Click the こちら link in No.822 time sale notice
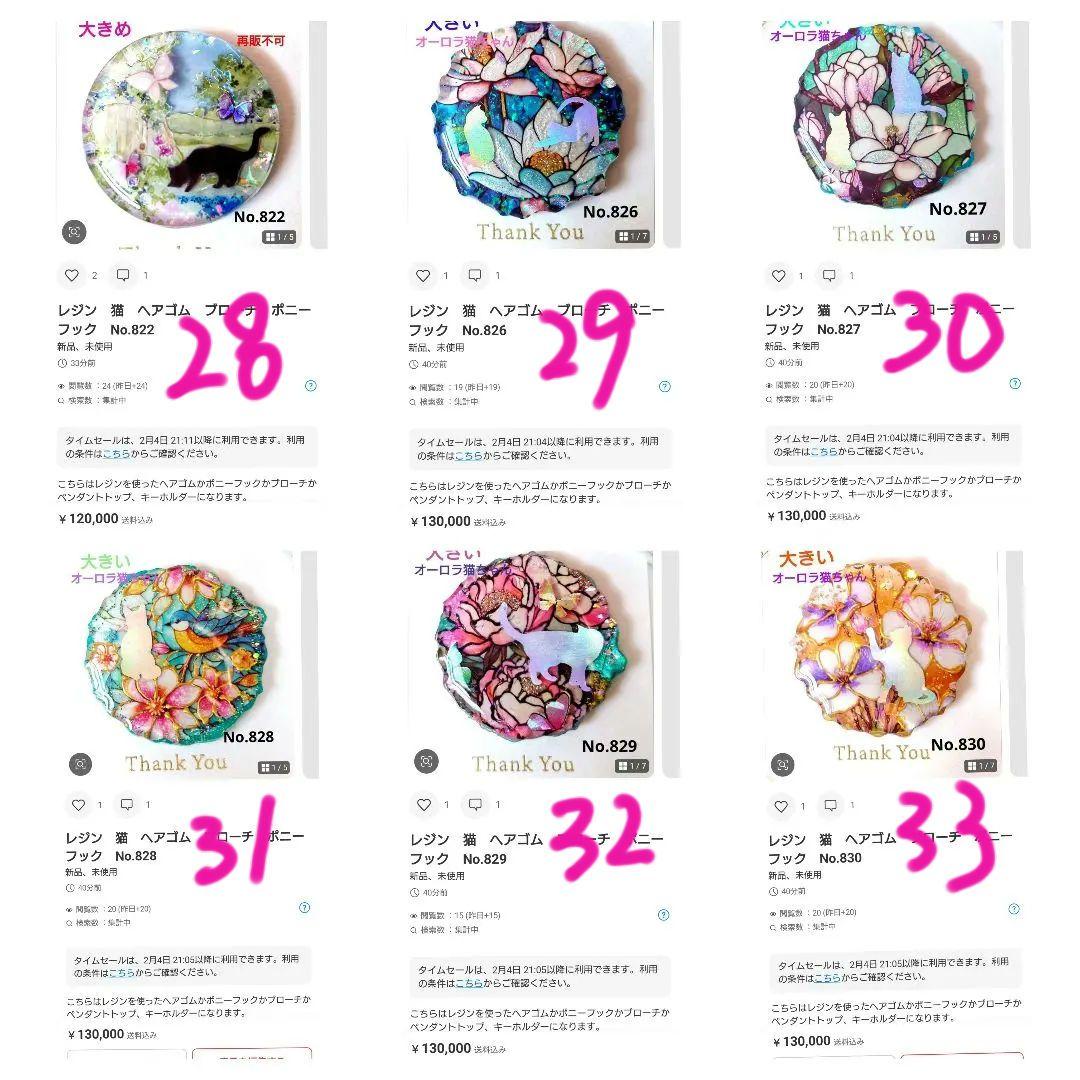This screenshot has width=1080, height=1080. click(x=116, y=454)
